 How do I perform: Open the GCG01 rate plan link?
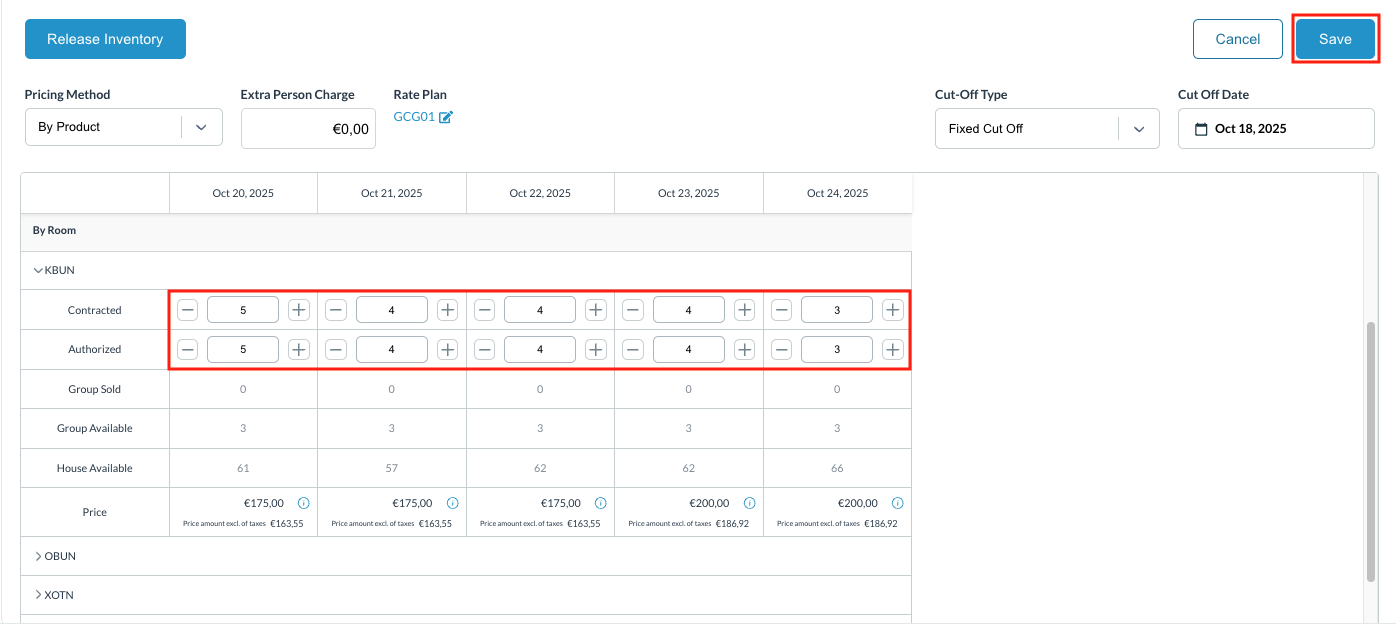point(413,118)
